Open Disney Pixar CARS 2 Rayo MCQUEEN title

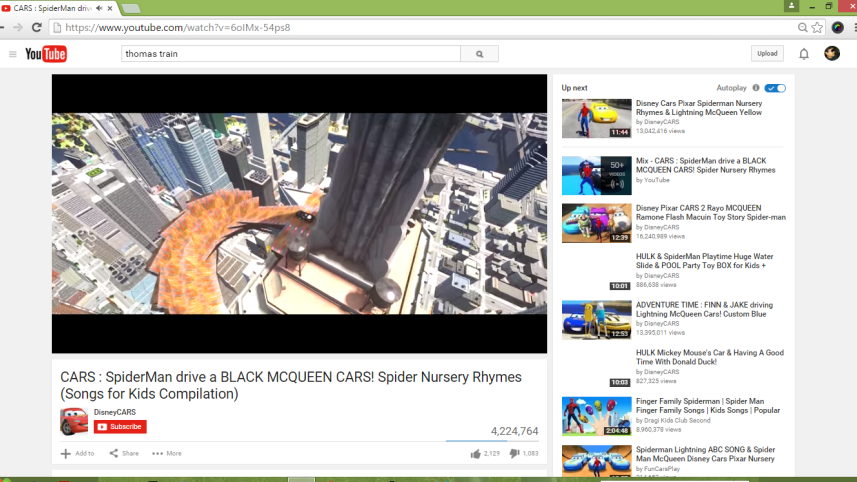(x=711, y=213)
